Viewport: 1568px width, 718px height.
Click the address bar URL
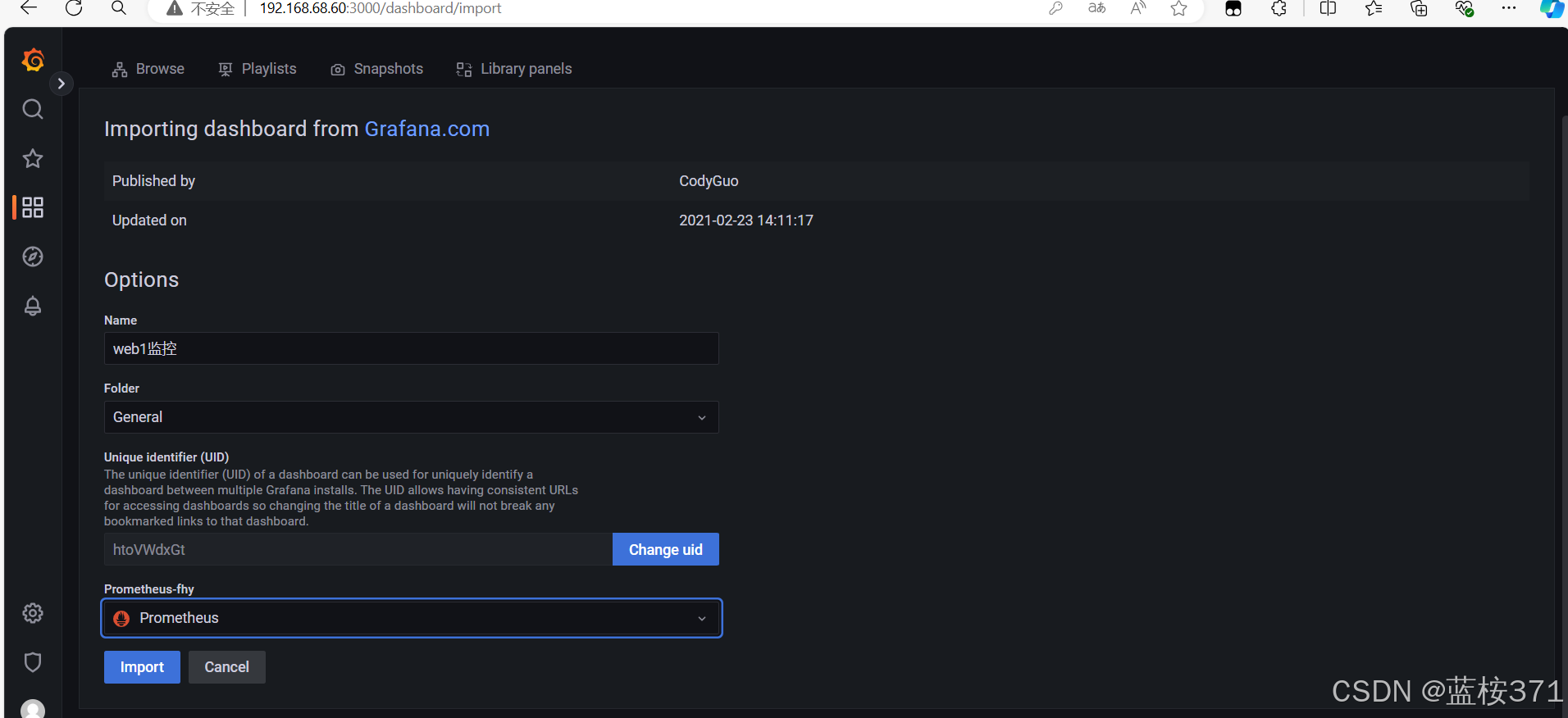(381, 8)
